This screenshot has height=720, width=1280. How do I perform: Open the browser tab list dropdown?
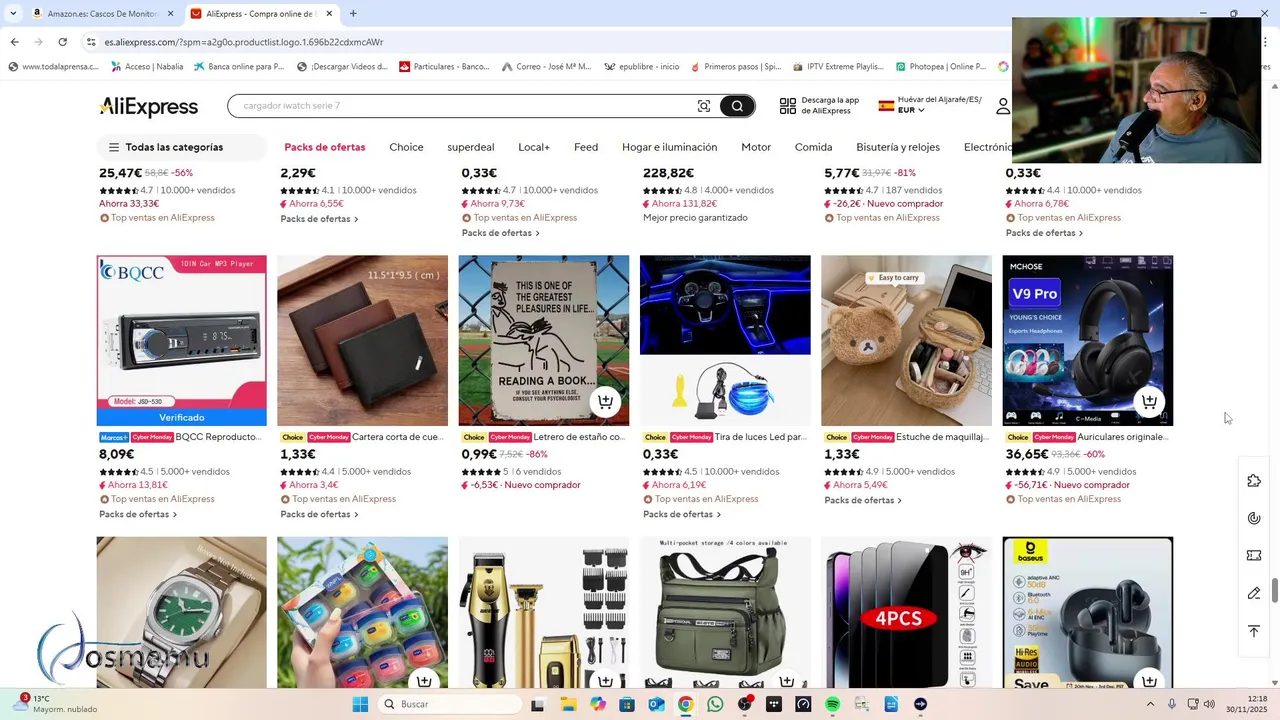coord(13,14)
